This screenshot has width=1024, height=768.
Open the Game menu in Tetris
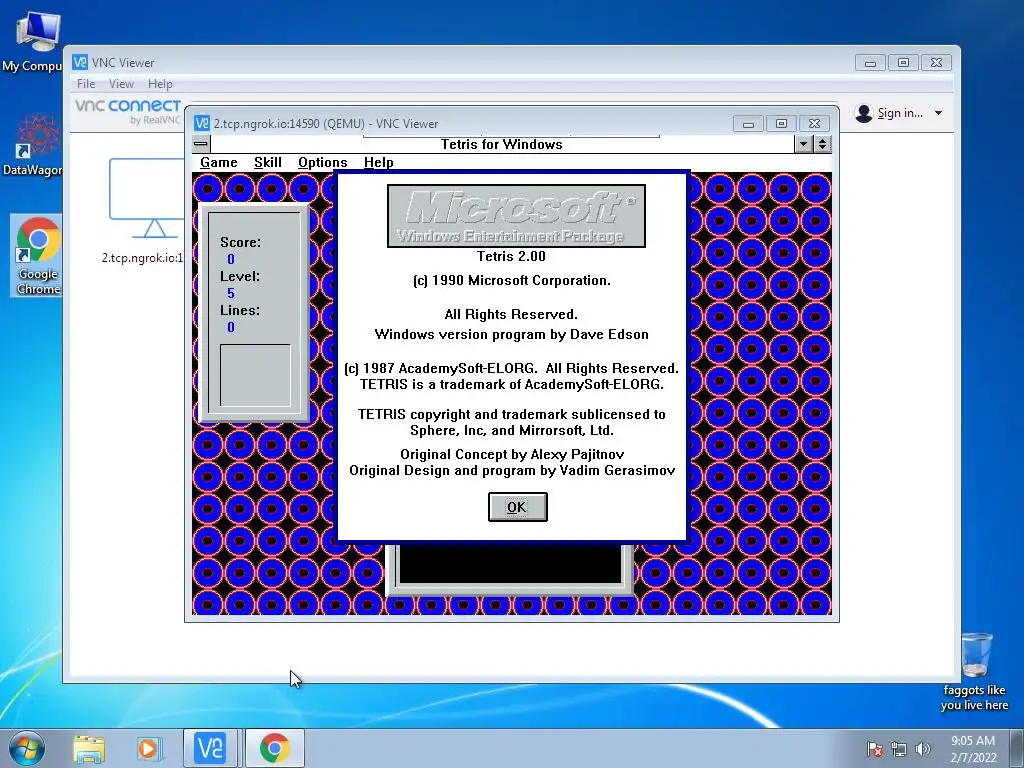pyautogui.click(x=219, y=162)
